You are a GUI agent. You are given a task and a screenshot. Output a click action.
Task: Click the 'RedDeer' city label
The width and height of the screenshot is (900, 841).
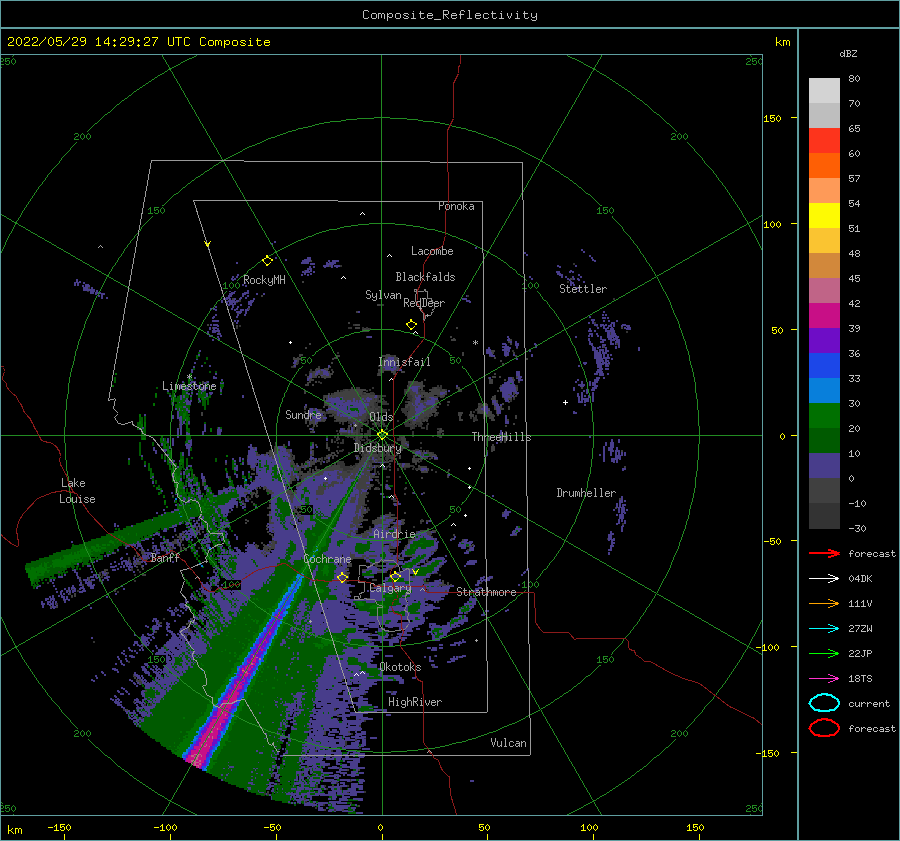click(424, 303)
